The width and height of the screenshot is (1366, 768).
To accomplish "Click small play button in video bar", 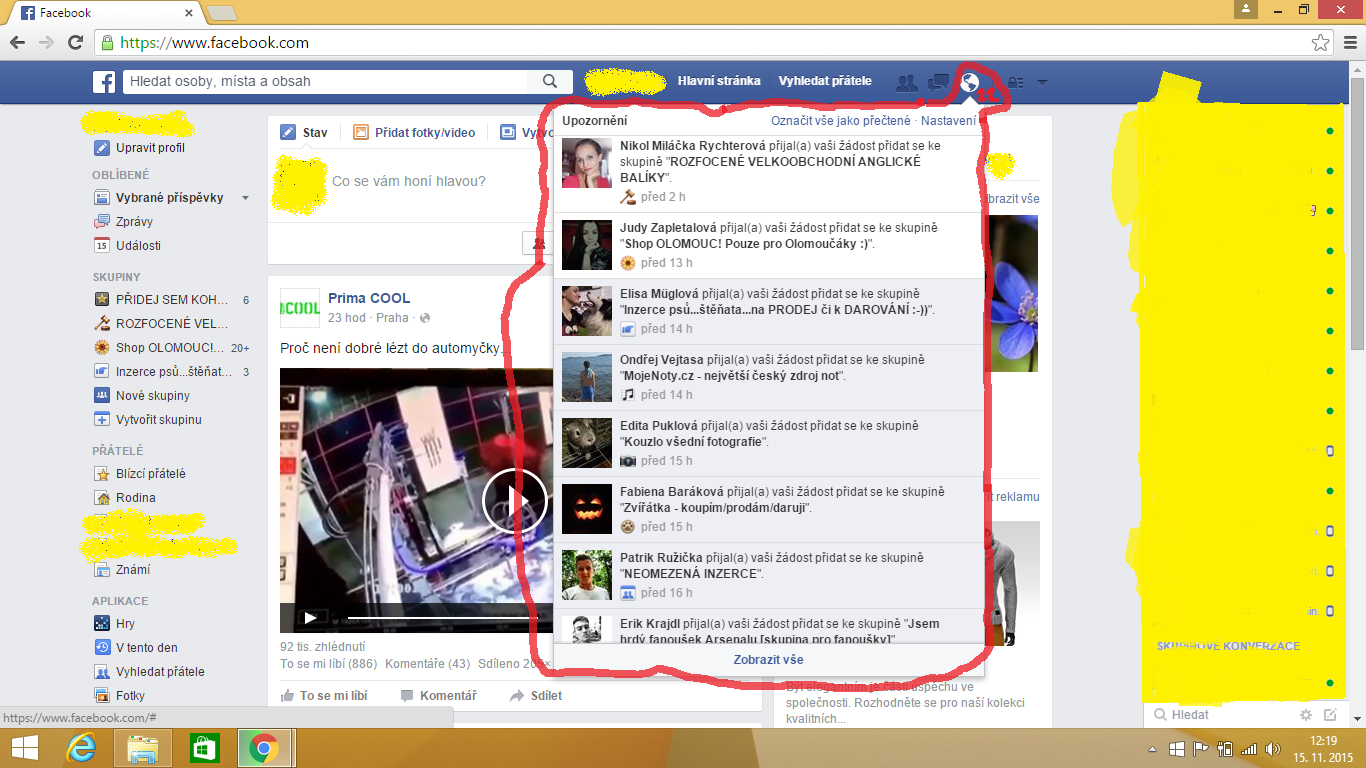I will [x=311, y=618].
